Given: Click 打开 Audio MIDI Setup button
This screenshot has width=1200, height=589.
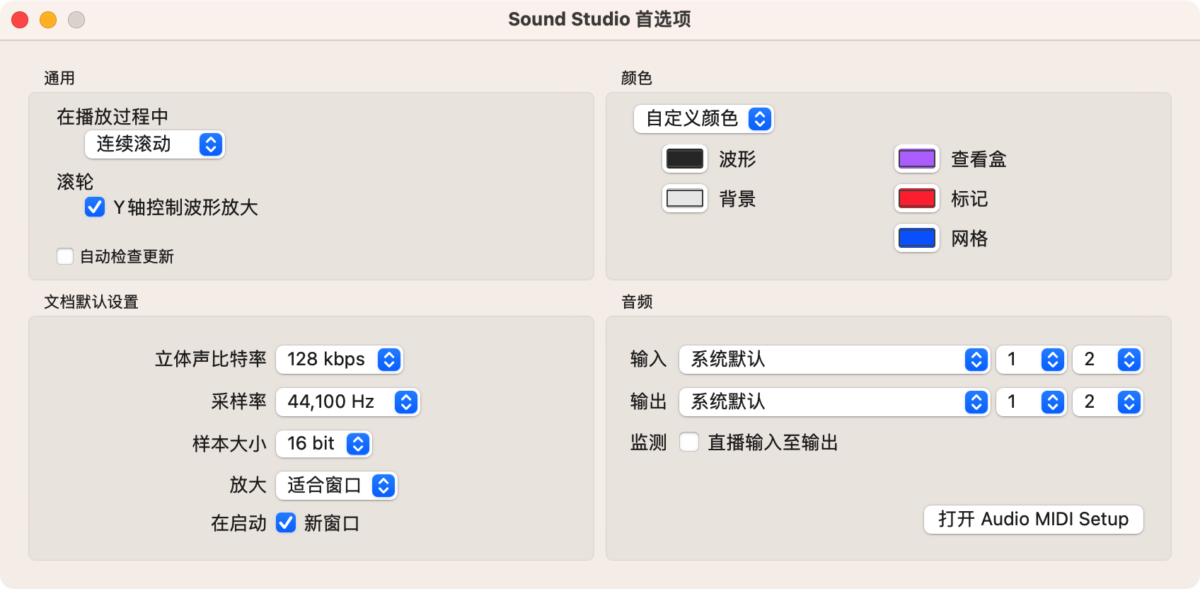Looking at the screenshot, I should coord(1033,520).
